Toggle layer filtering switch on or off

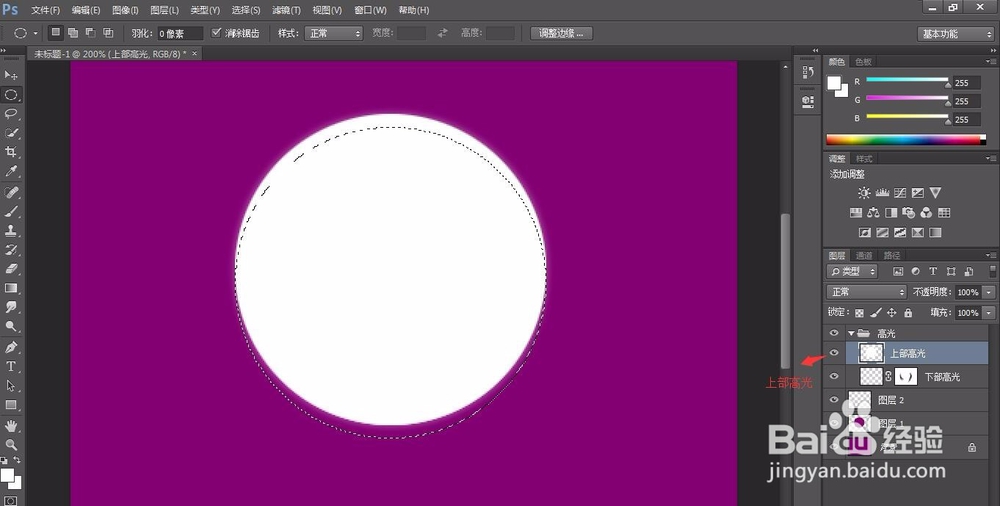click(x=992, y=271)
